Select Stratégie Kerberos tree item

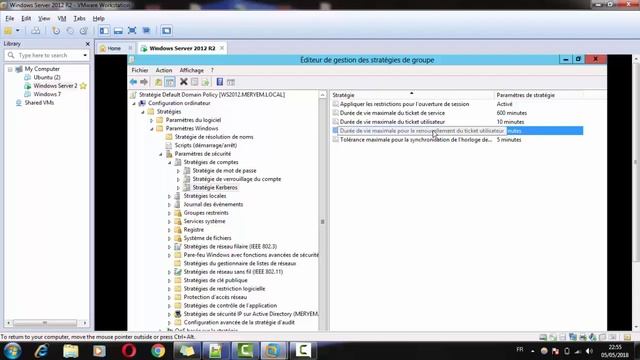click(215, 188)
